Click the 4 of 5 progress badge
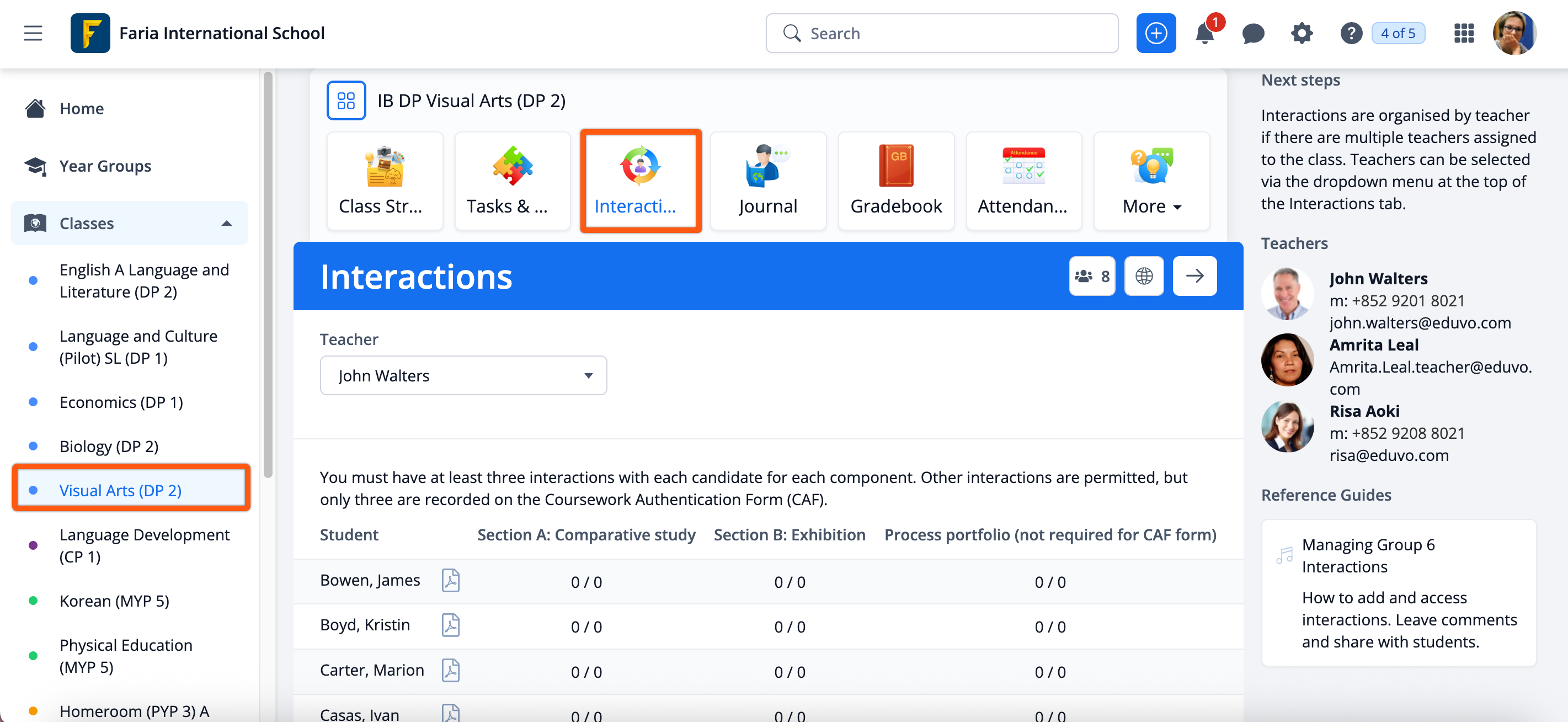 pyautogui.click(x=1398, y=34)
